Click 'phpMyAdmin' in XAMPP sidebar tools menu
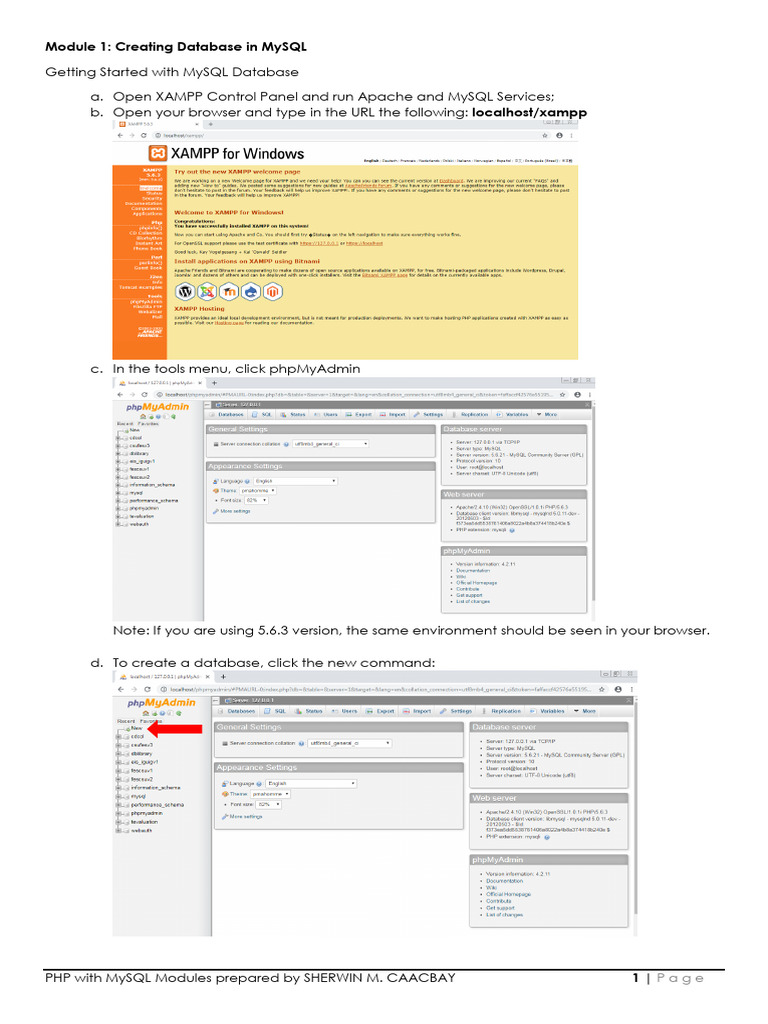 point(147,302)
